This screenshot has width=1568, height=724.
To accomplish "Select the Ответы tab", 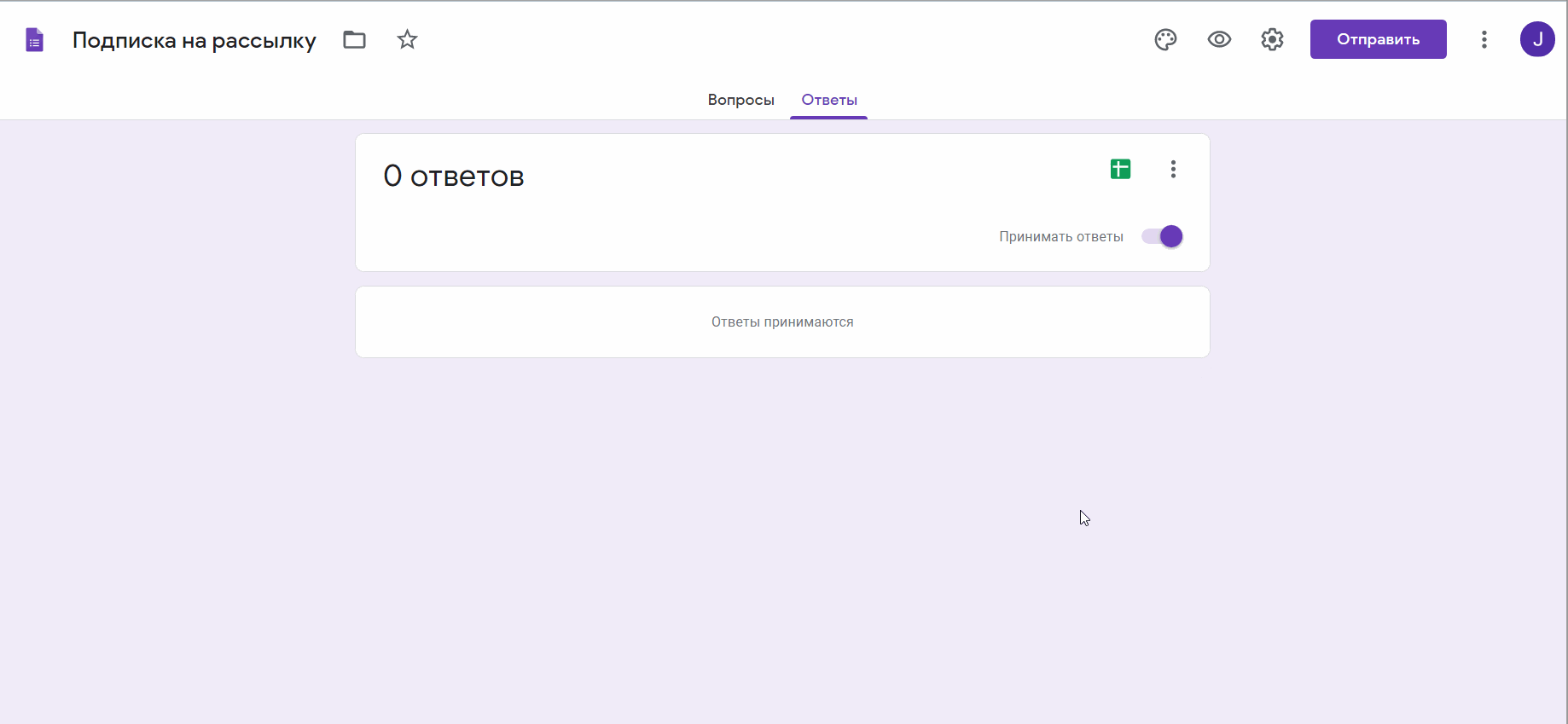I will pos(829,100).
